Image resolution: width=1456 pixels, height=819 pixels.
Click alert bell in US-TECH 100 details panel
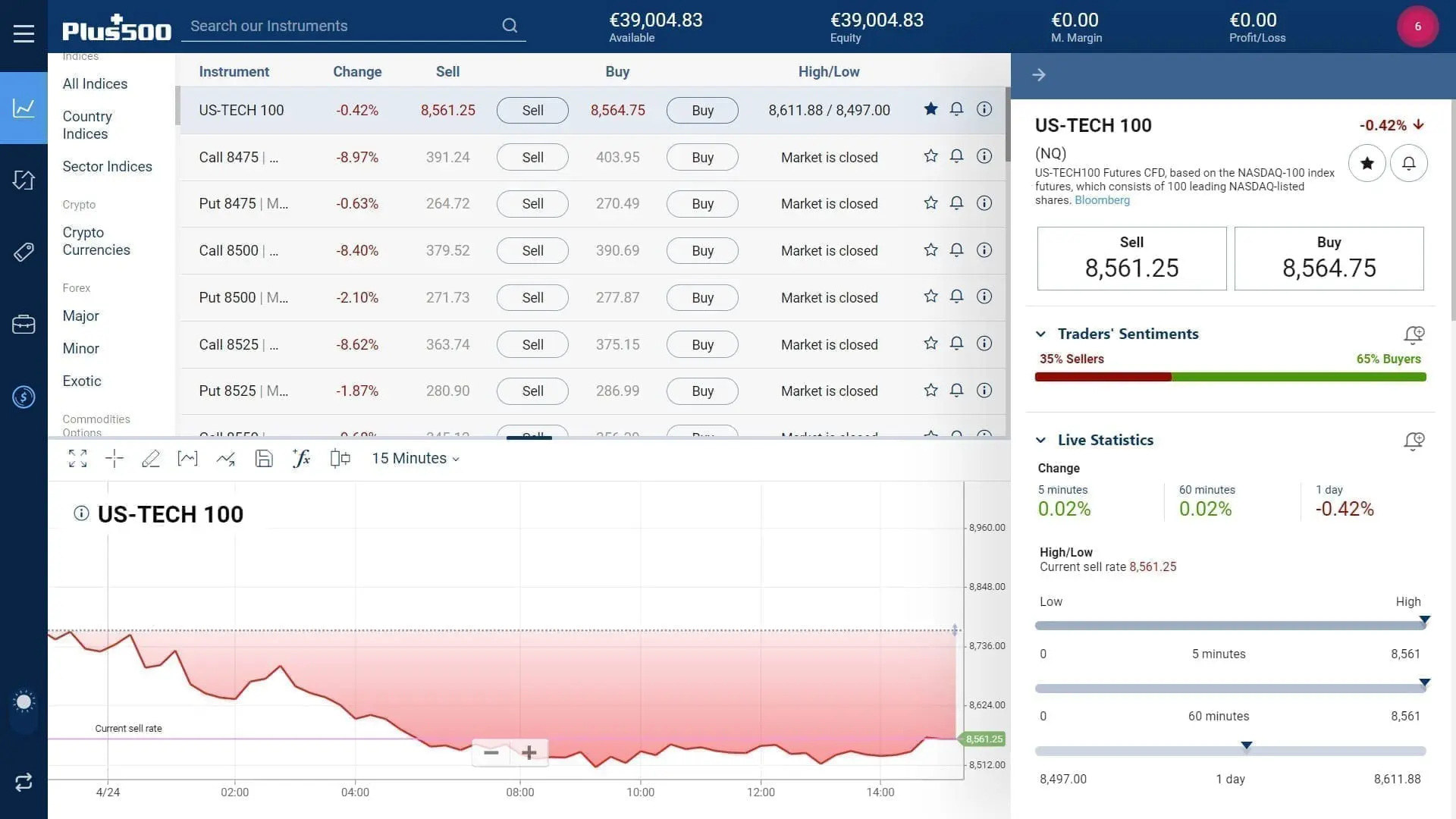1408,163
